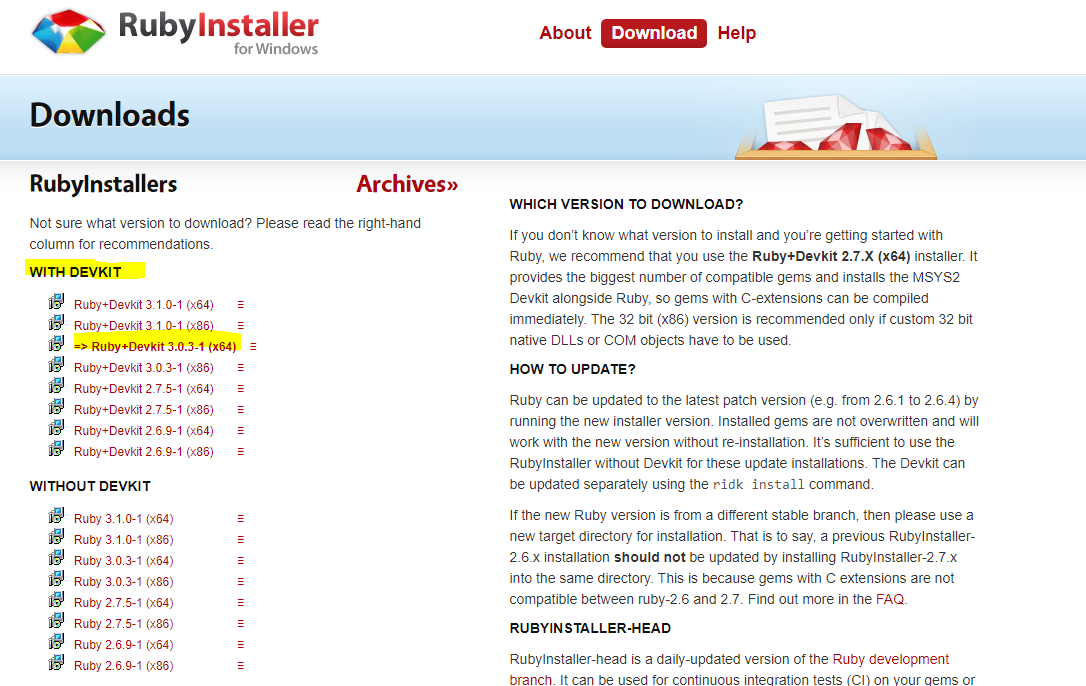Click installer icon beside Ruby 2.6.9-1 (x64)

coord(56,642)
